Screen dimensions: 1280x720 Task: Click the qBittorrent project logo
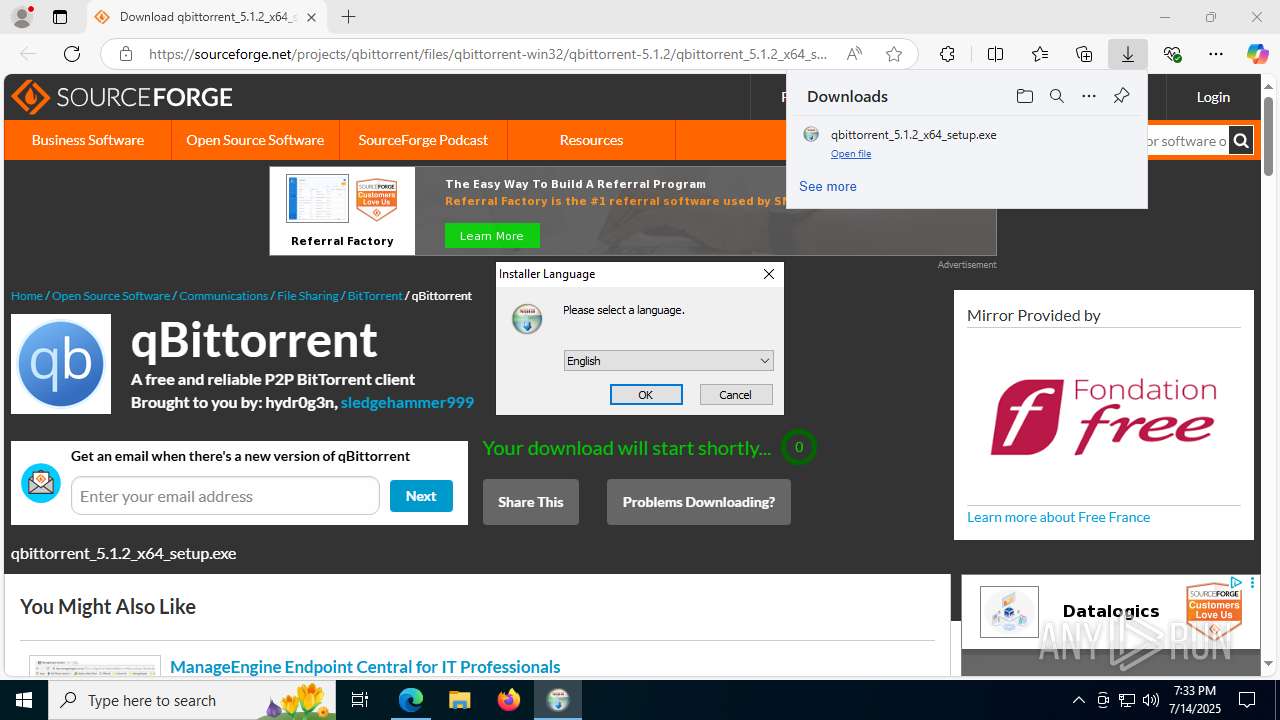click(61, 364)
